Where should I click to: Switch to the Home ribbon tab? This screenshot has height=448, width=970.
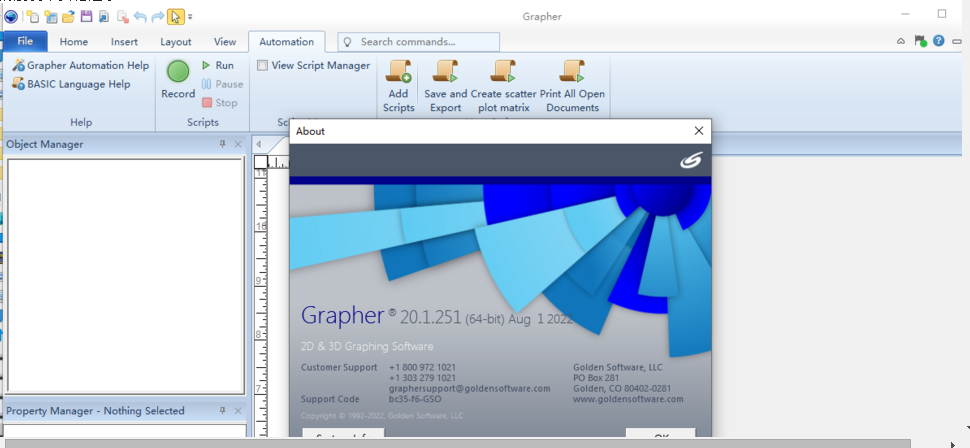[74, 41]
